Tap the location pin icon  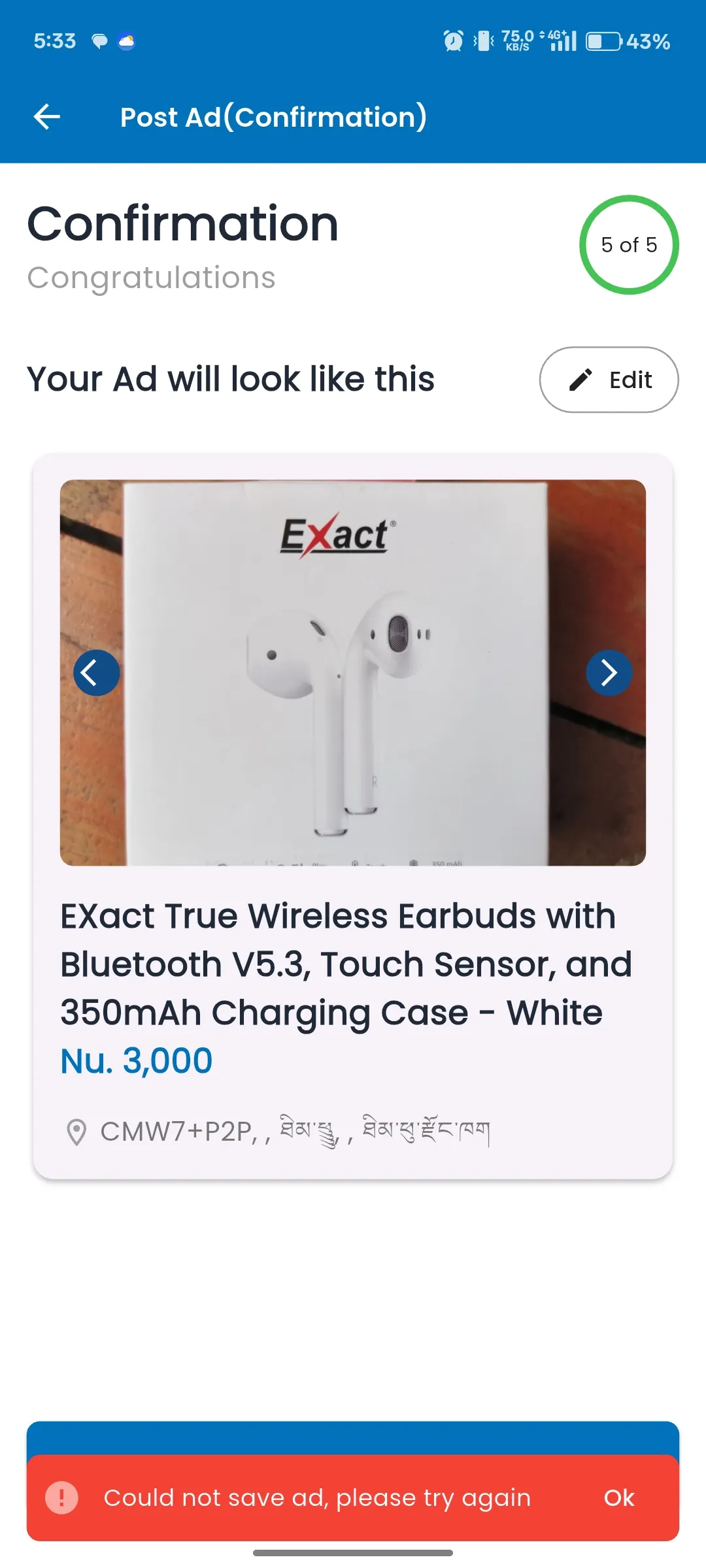76,1132
